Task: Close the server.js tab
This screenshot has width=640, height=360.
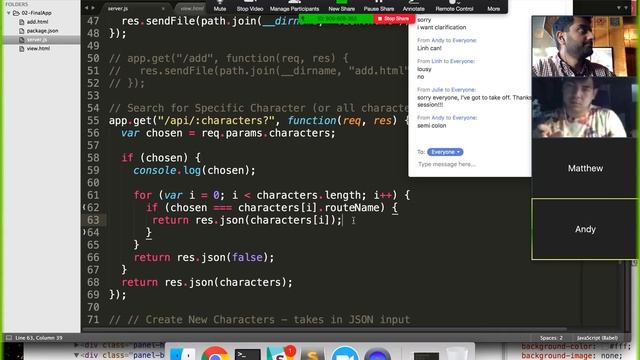Action: pyautogui.click(x=163, y=8)
